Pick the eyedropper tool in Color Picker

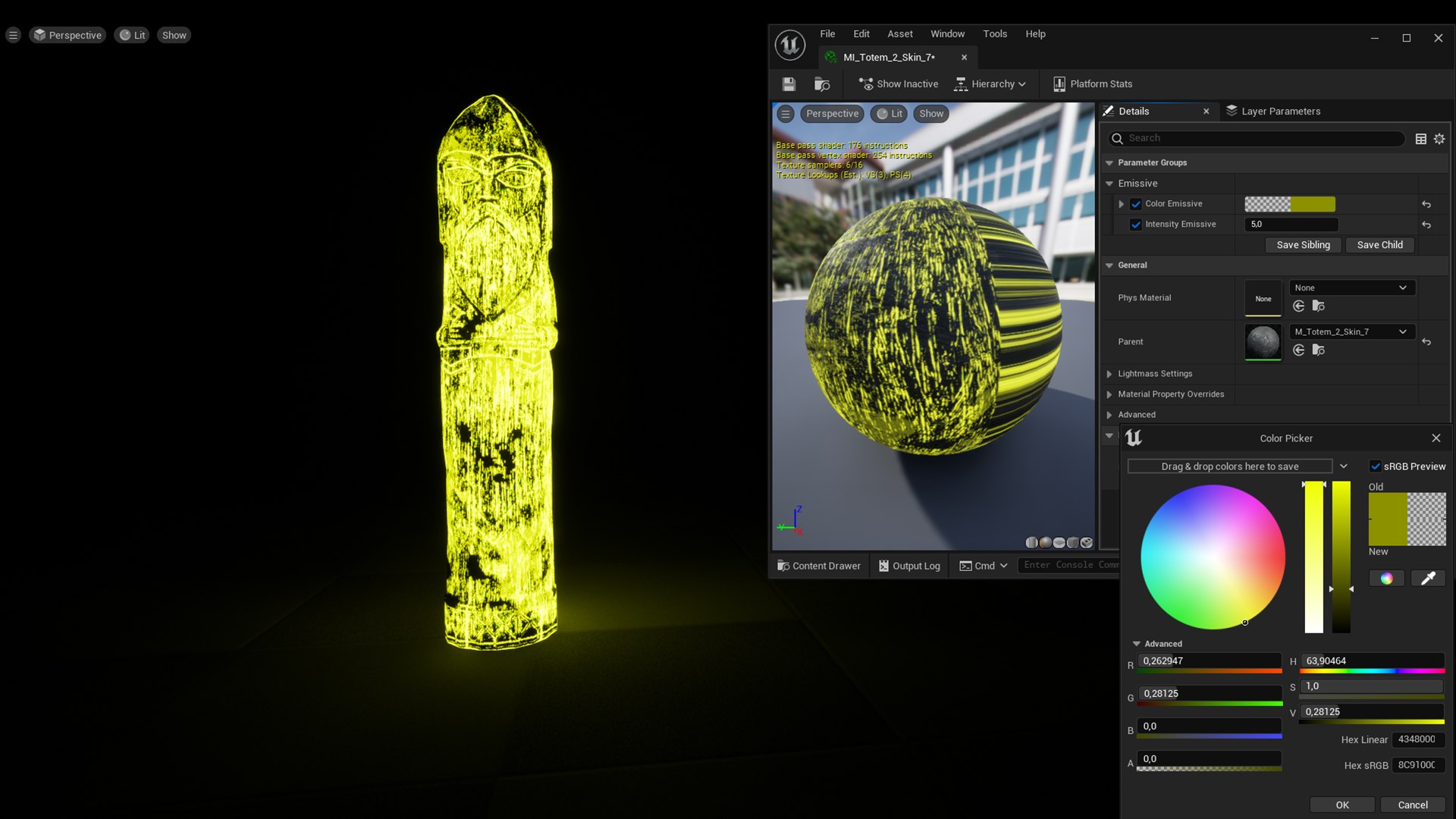1428,579
